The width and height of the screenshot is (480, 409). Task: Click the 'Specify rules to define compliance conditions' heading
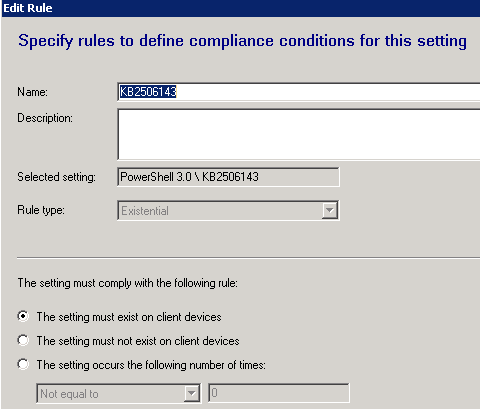[242, 41]
